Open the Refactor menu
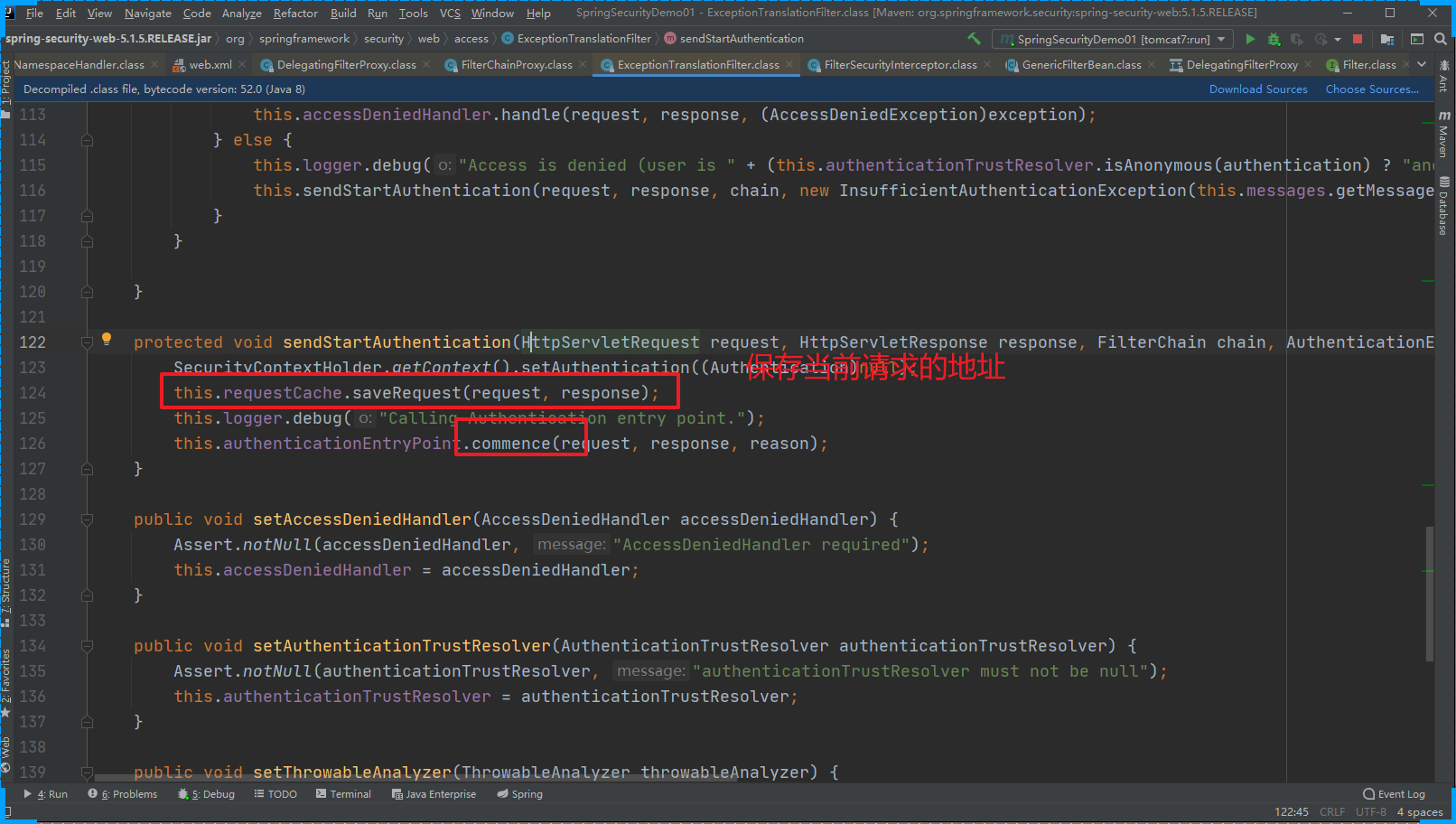 tap(295, 13)
